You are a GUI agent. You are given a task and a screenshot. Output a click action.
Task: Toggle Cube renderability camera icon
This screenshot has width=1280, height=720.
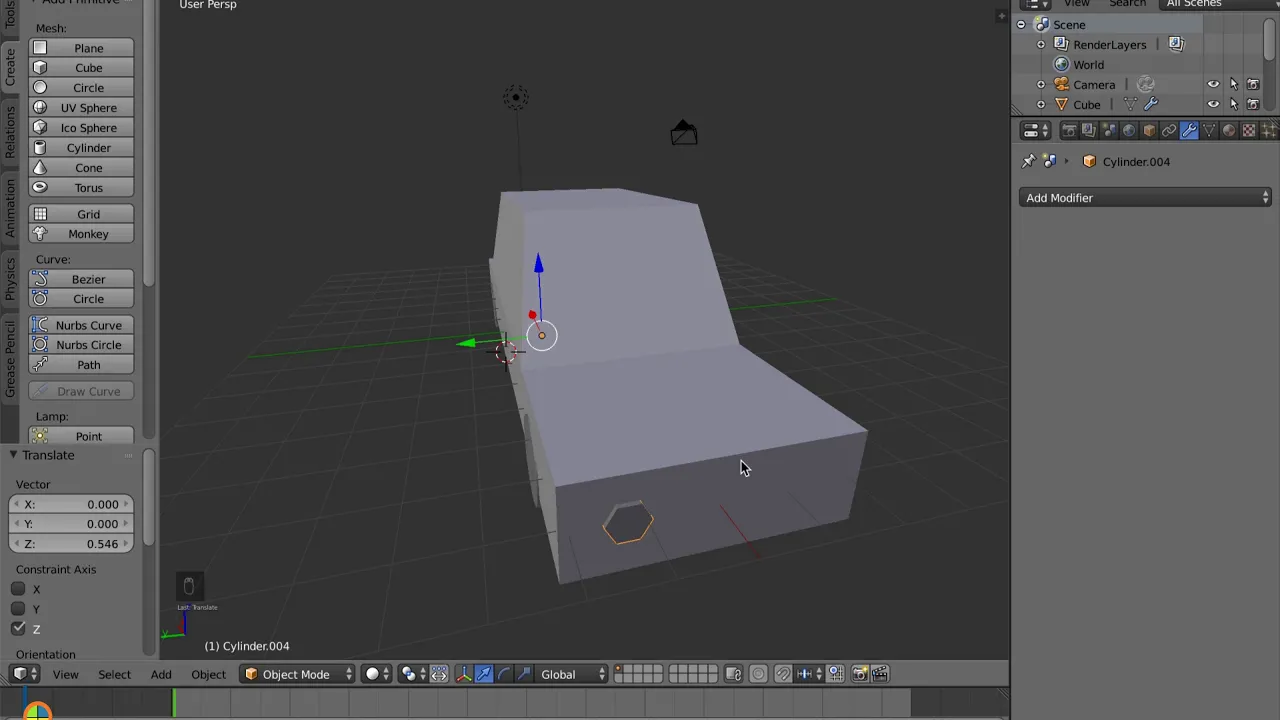click(1253, 105)
